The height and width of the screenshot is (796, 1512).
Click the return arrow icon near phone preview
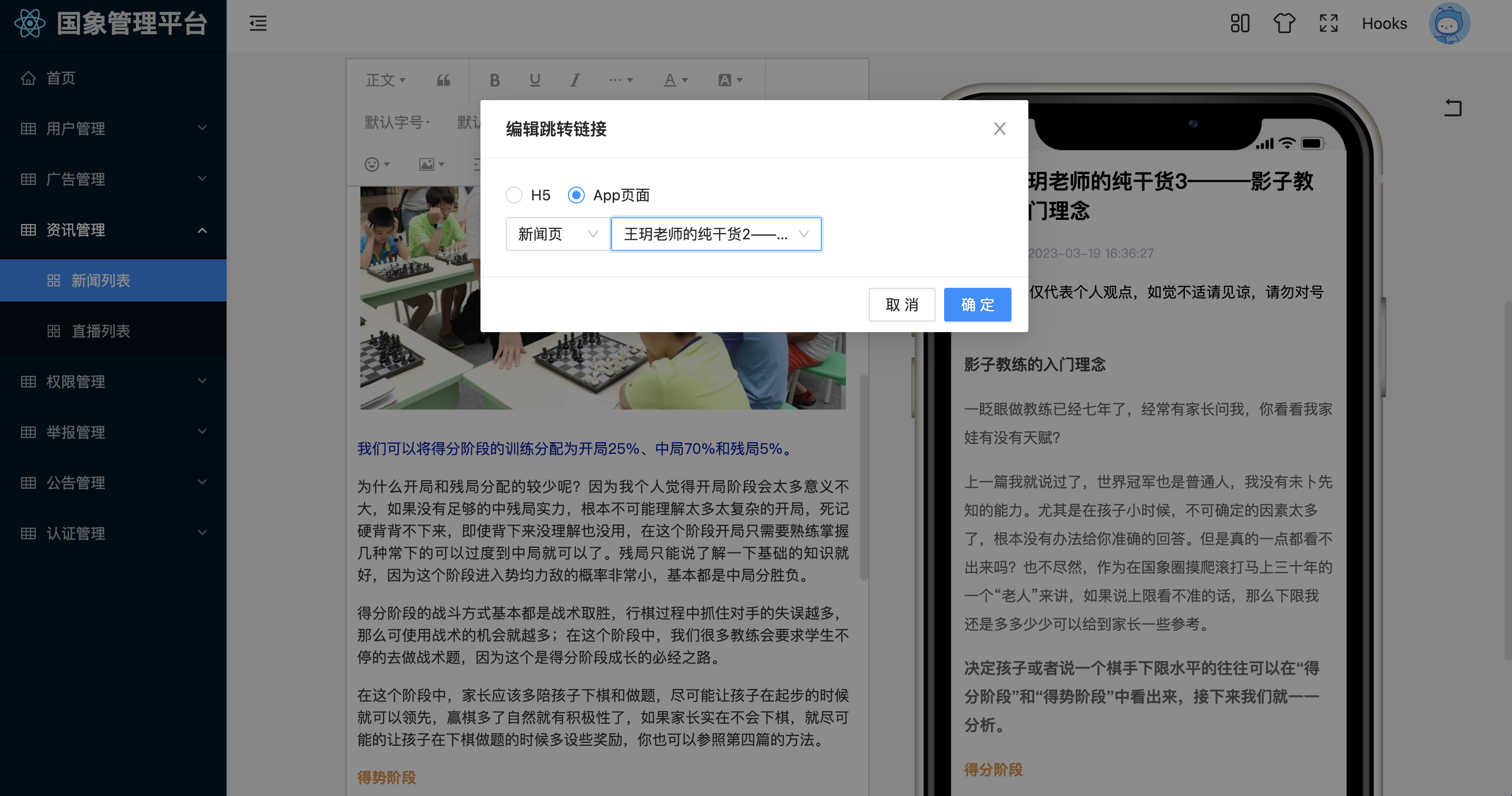click(x=1452, y=108)
